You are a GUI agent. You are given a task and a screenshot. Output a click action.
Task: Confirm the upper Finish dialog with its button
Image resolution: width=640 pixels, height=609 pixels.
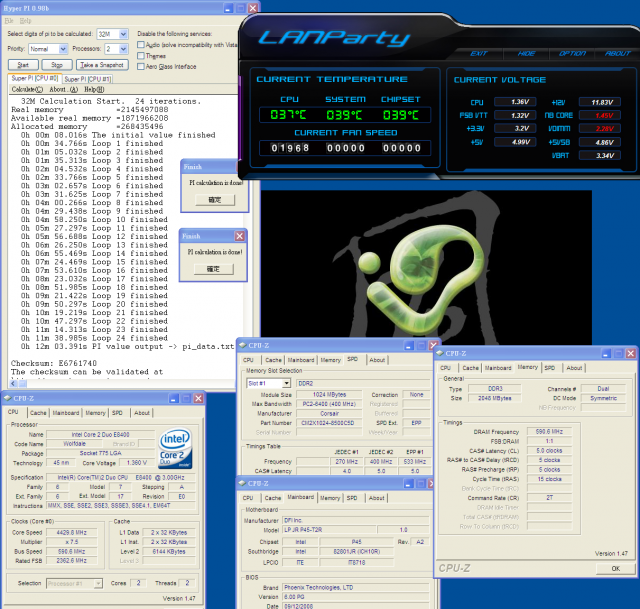[x=215, y=200]
